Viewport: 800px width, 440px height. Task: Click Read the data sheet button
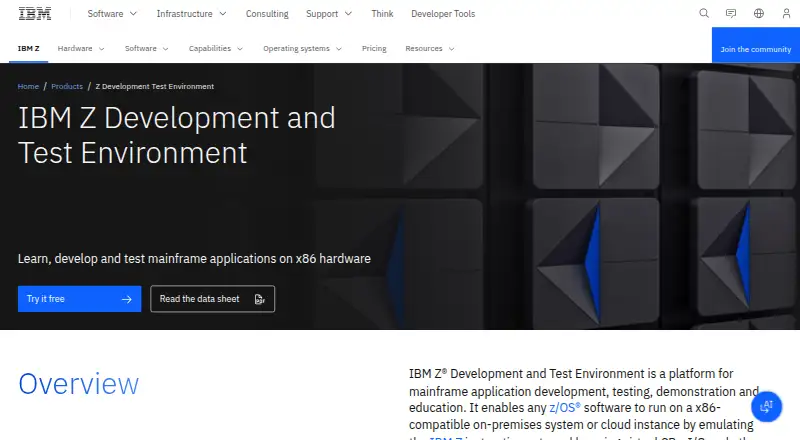(x=213, y=299)
